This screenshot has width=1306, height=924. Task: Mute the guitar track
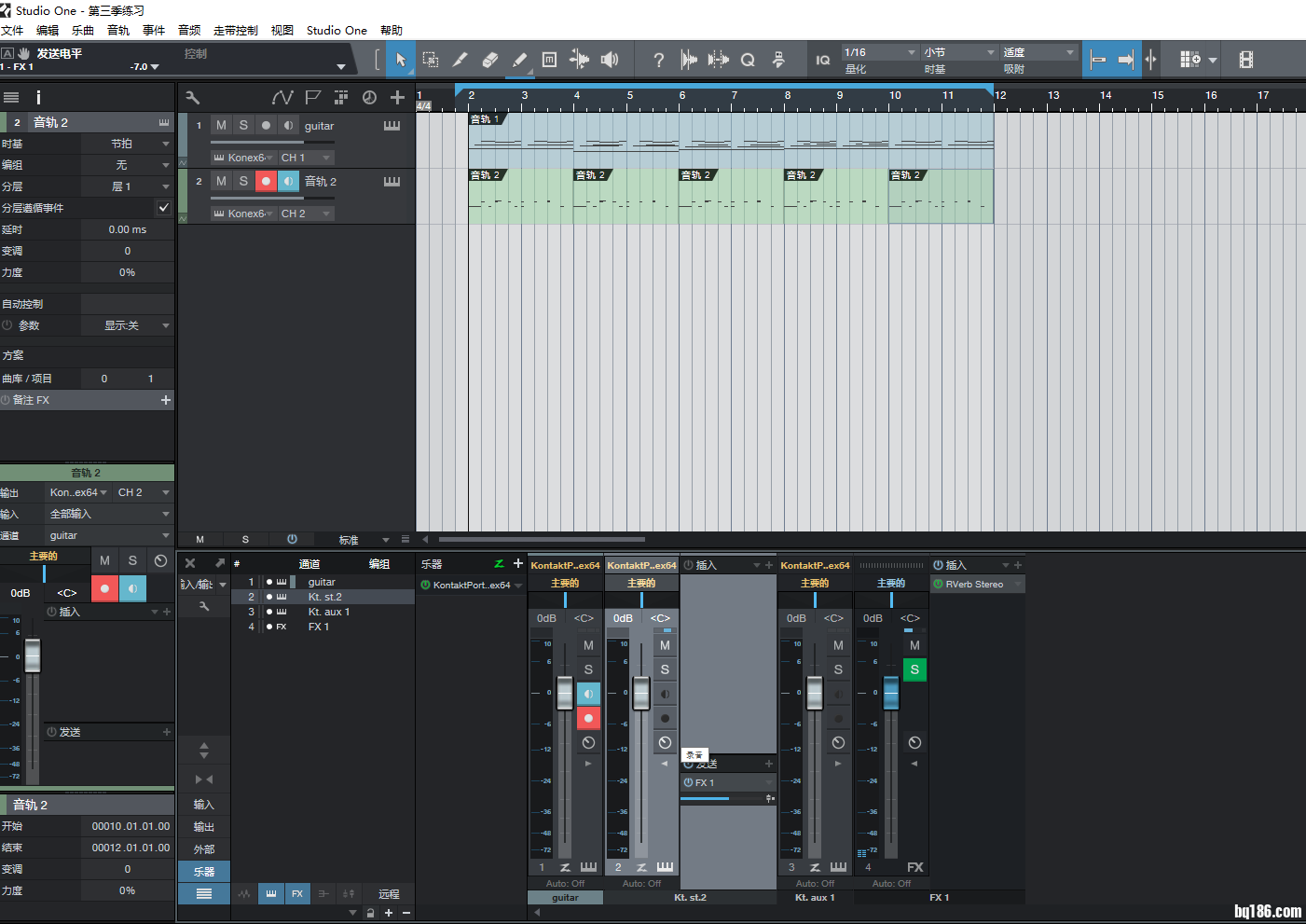coord(221,125)
